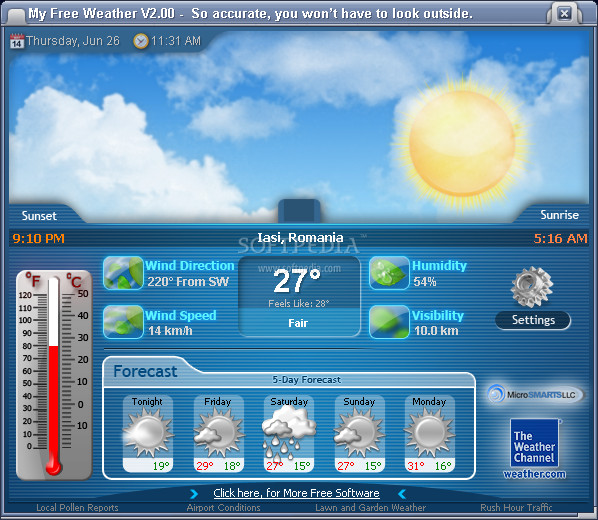Click the °F label on the thermometer
This screenshot has height=520, width=598.
[x=33, y=280]
